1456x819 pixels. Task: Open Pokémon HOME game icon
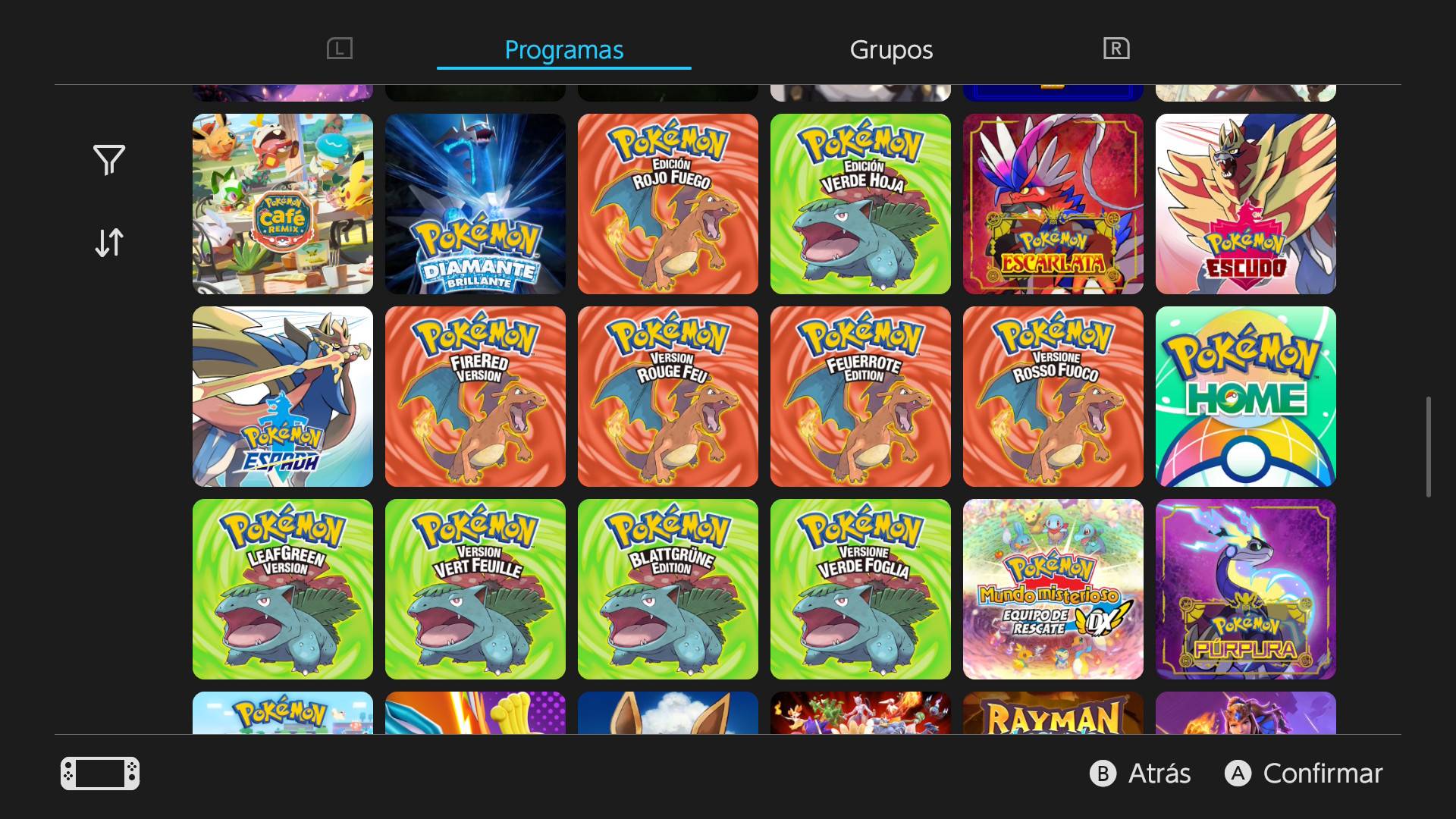point(1245,397)
